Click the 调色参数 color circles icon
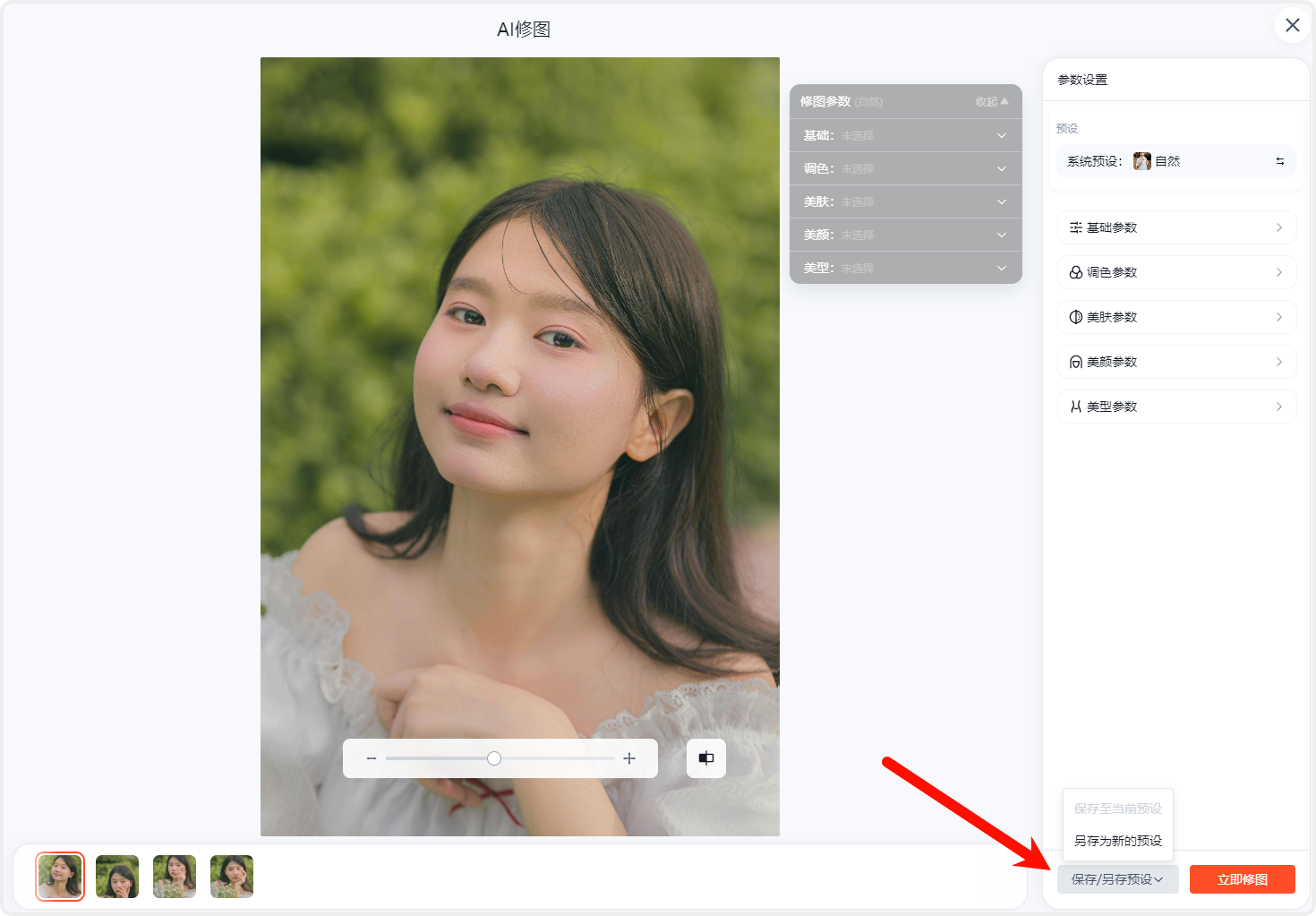The height and width of the screenshot is (916, 1316). (x=1076, y=272)
